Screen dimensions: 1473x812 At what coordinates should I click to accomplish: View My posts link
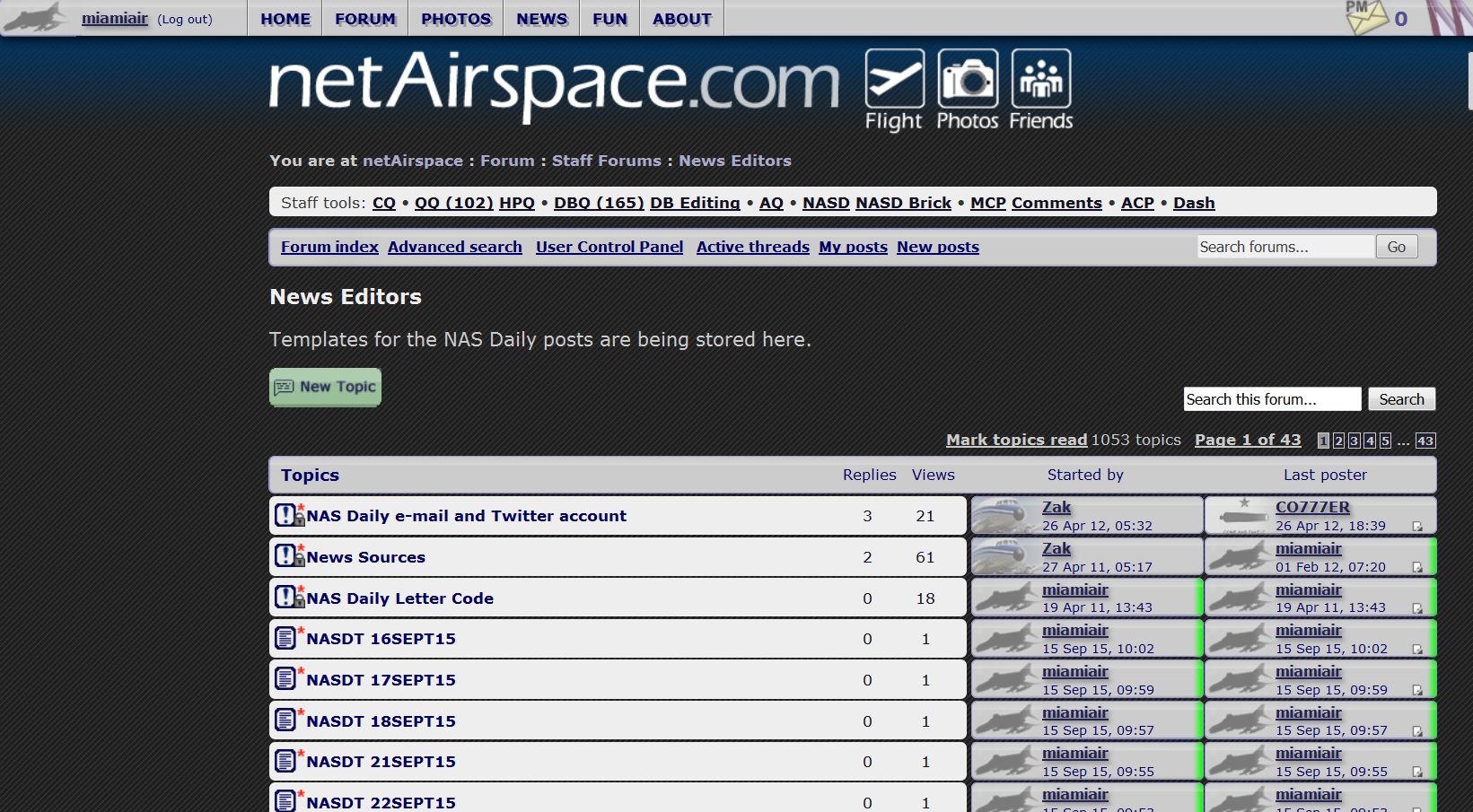tap(853, 247)
